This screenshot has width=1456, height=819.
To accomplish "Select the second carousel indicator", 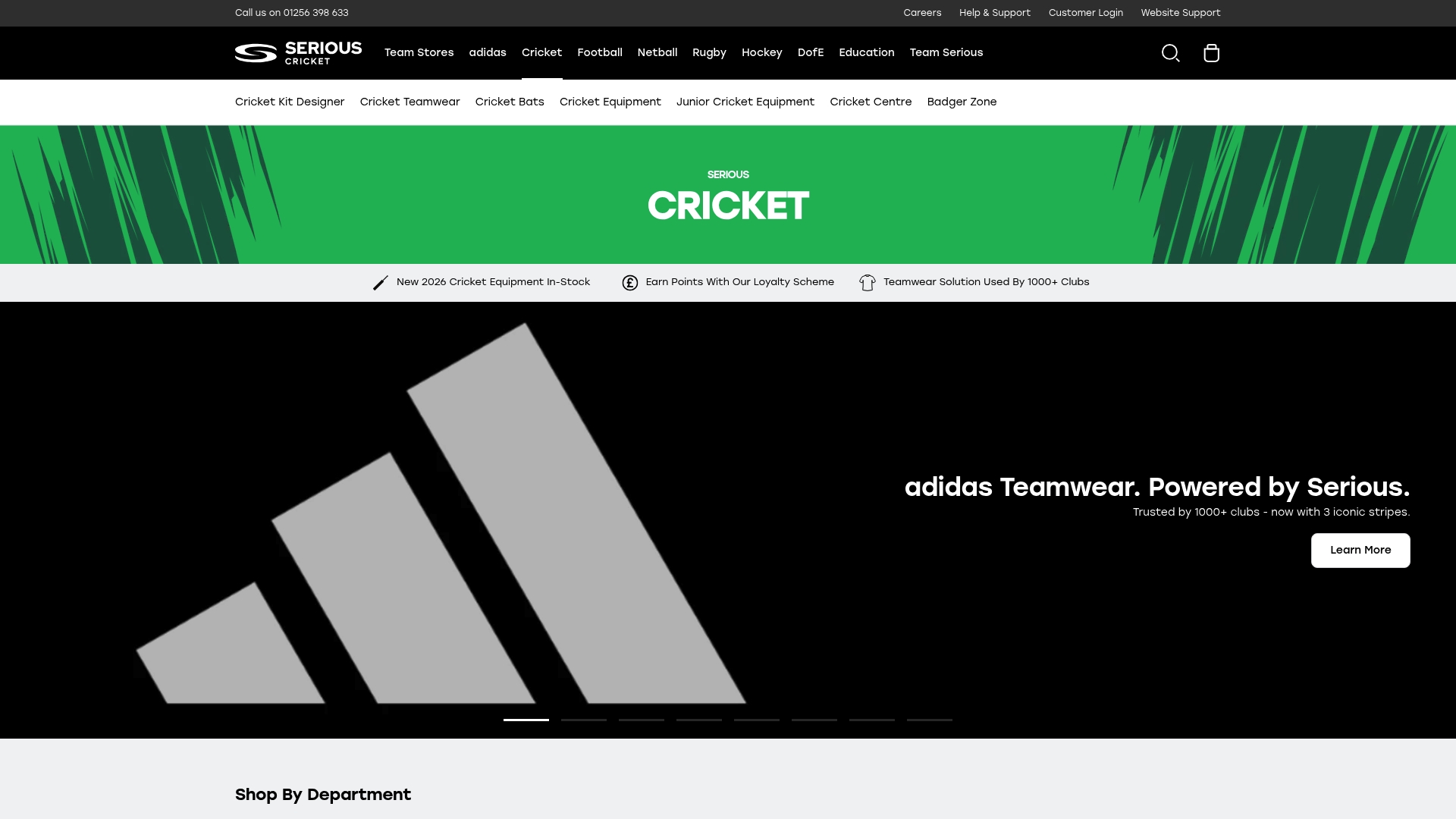I will [x=583, y=720].
